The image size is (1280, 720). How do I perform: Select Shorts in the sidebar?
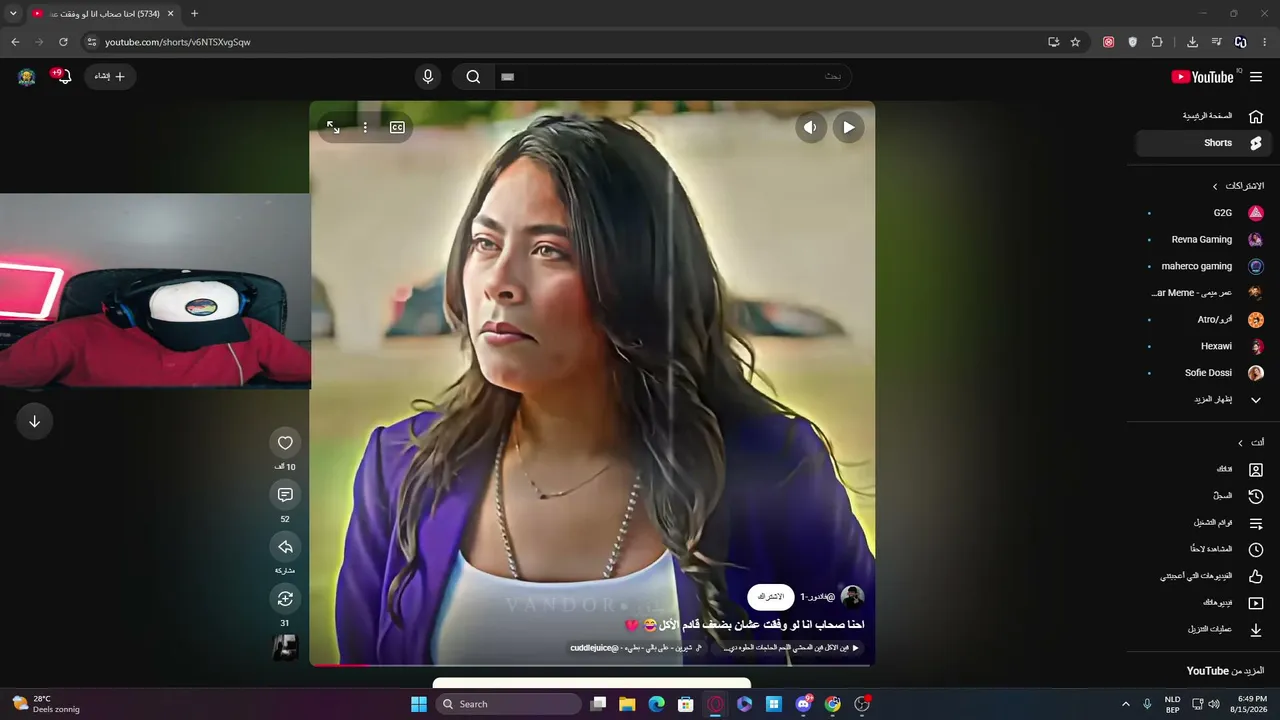pyautogui.click(x=1201, y=143)
